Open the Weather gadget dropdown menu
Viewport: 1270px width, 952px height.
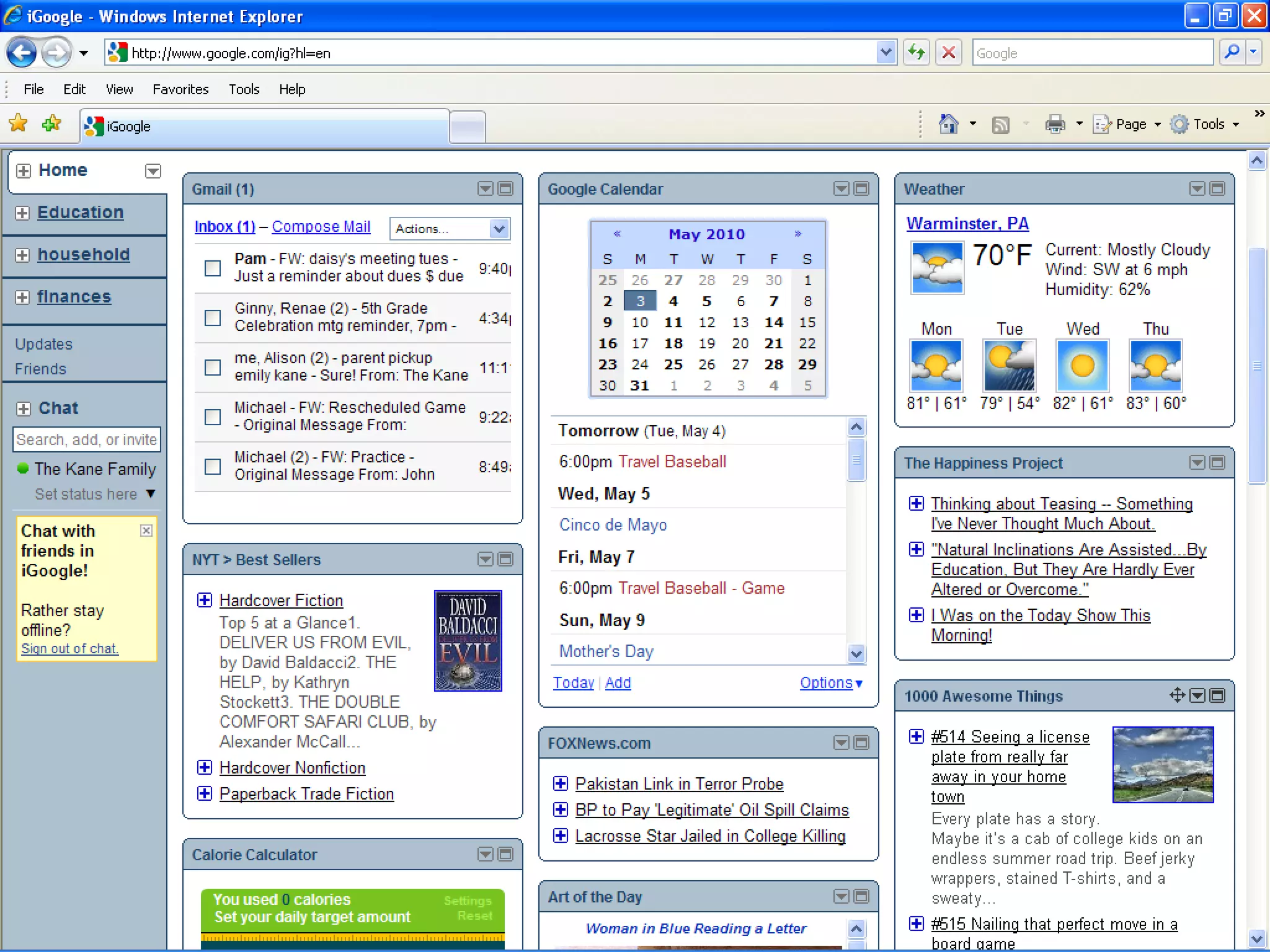click(1197, 188)
